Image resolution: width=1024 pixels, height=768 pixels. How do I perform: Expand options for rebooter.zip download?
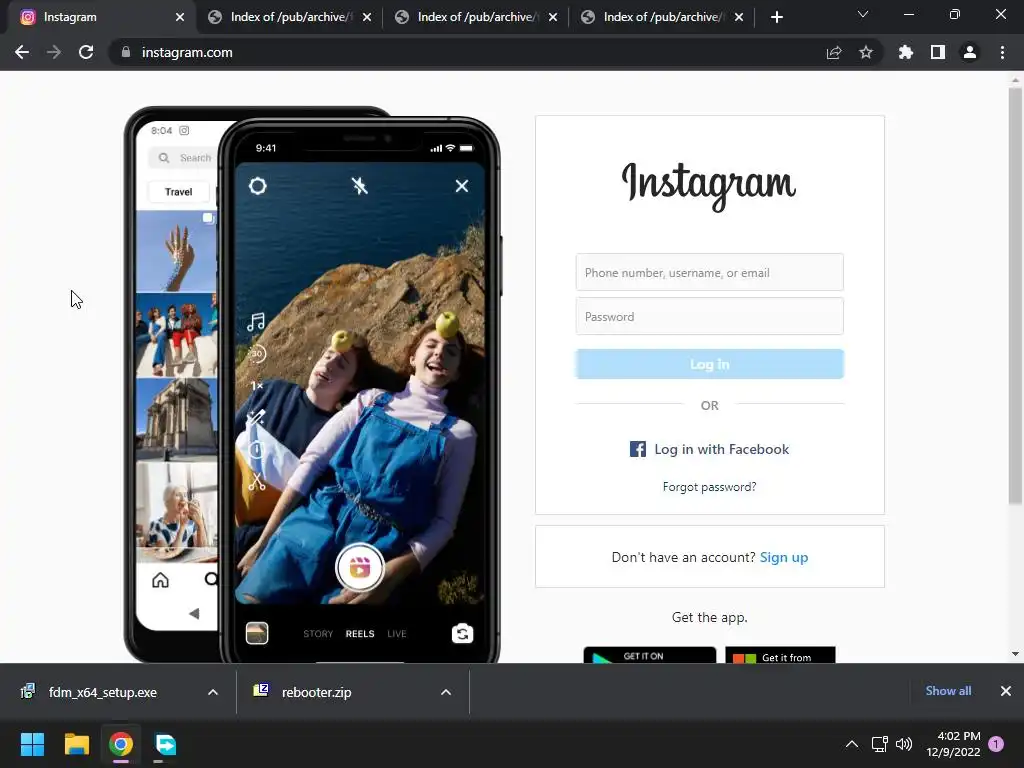click(446, 692)
